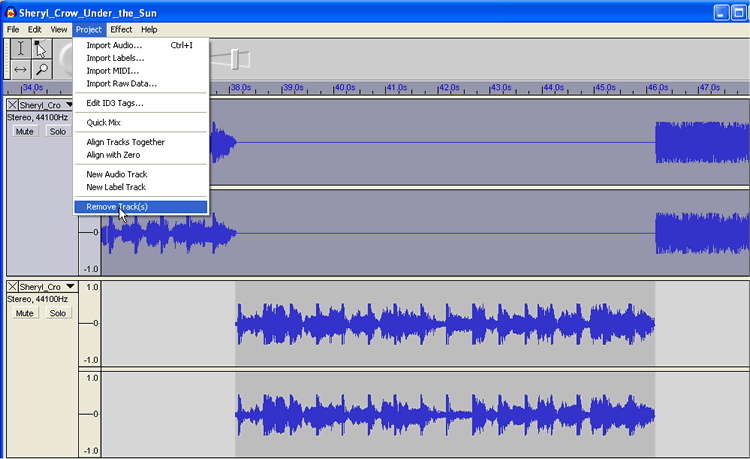This screenshot has width=750, height=459.
Task: Mute the first Sheryl_Cro track
Action: tap(24, 131)
